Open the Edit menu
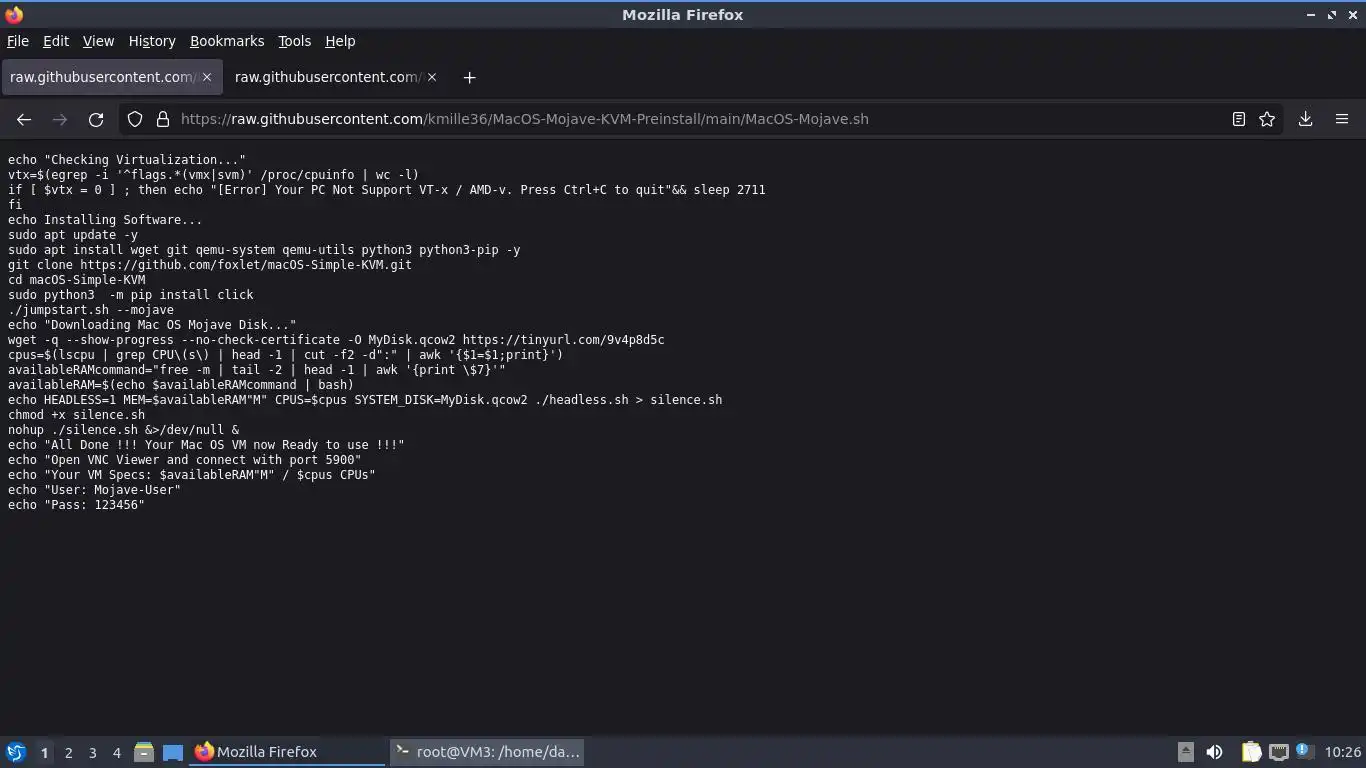 56,41
